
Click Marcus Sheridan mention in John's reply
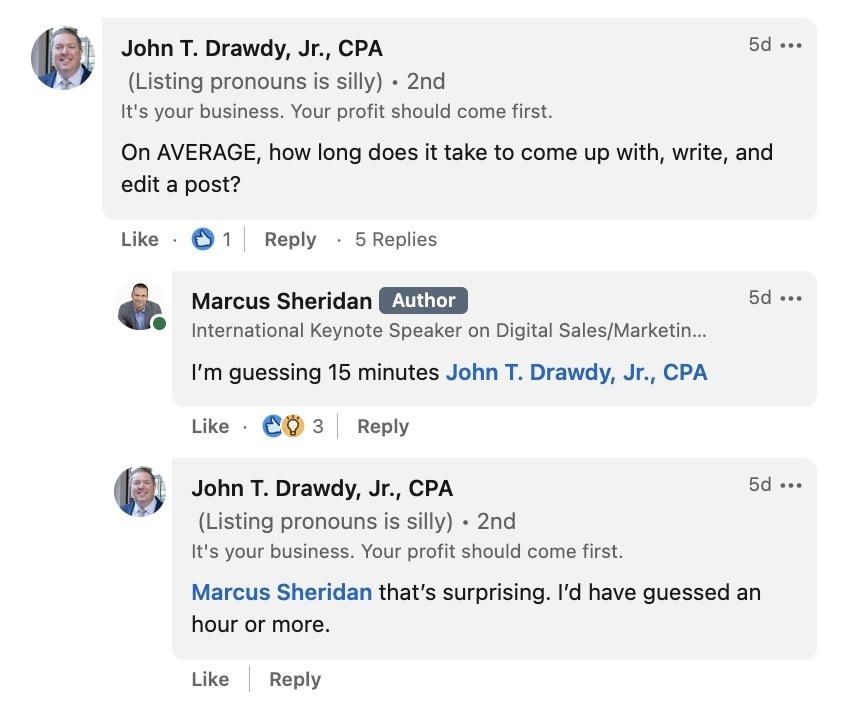coord(281,593)
